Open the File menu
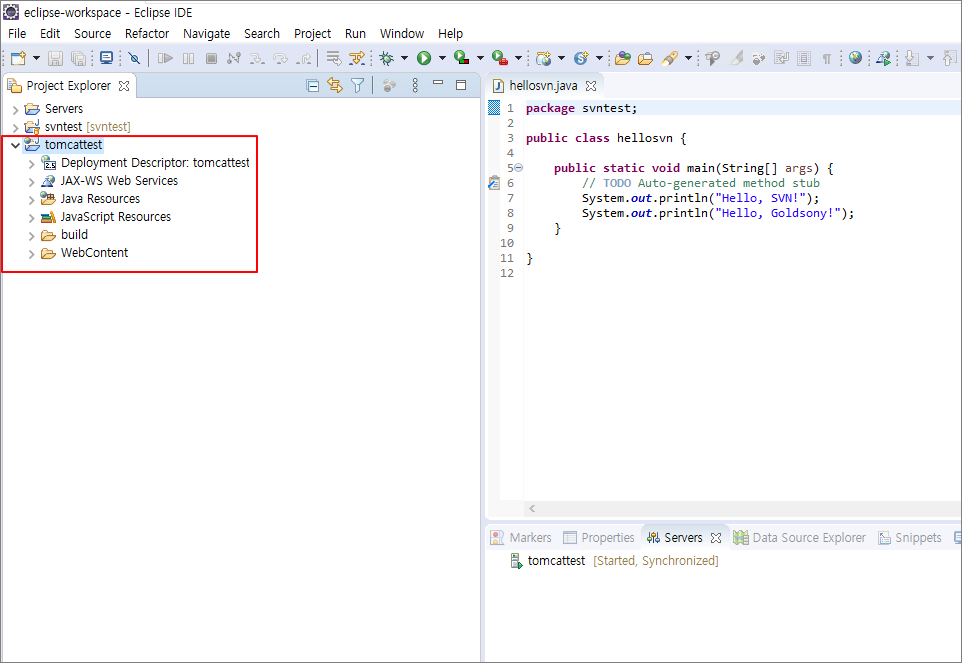This screenshot has height=663, width=962. pos(17,34)
